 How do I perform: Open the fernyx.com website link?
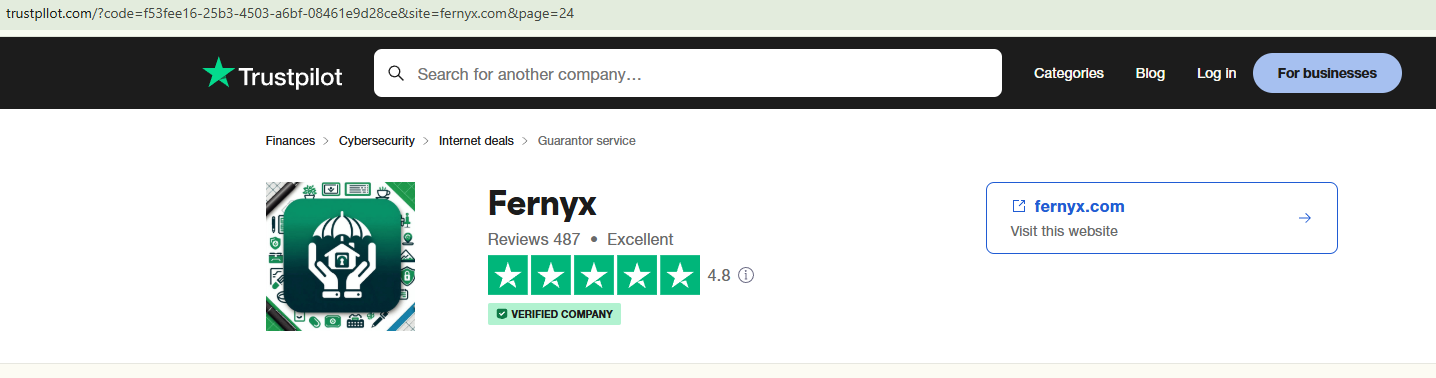(1079, 207)
